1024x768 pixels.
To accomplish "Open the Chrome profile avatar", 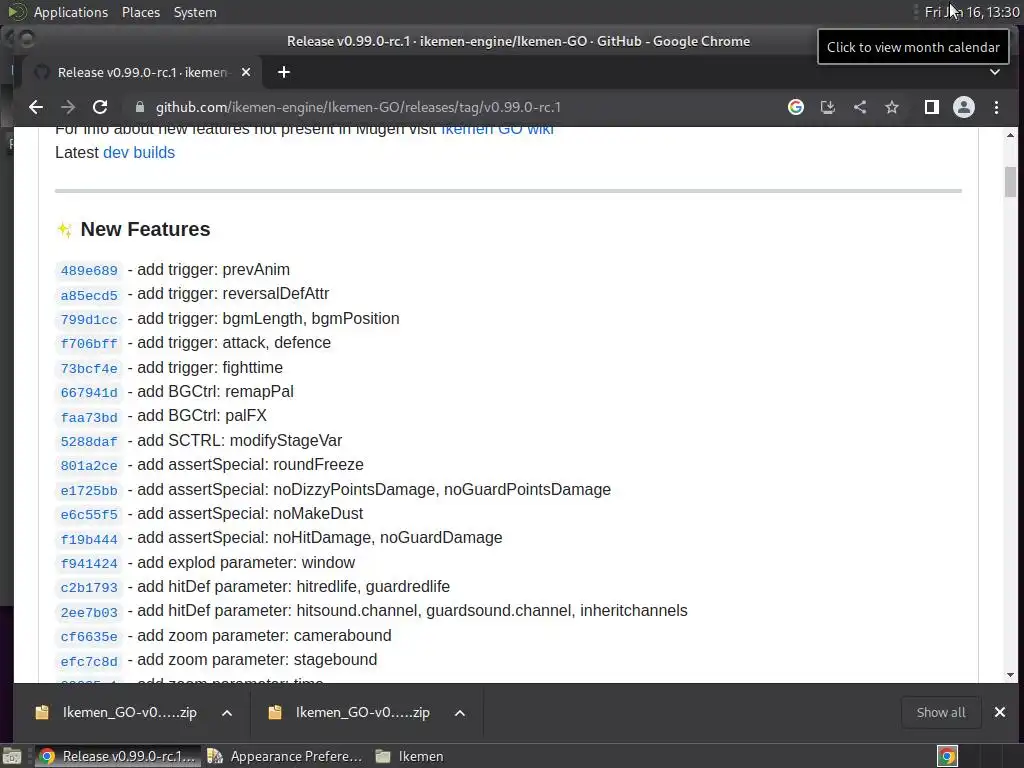I will click(964, 107).
